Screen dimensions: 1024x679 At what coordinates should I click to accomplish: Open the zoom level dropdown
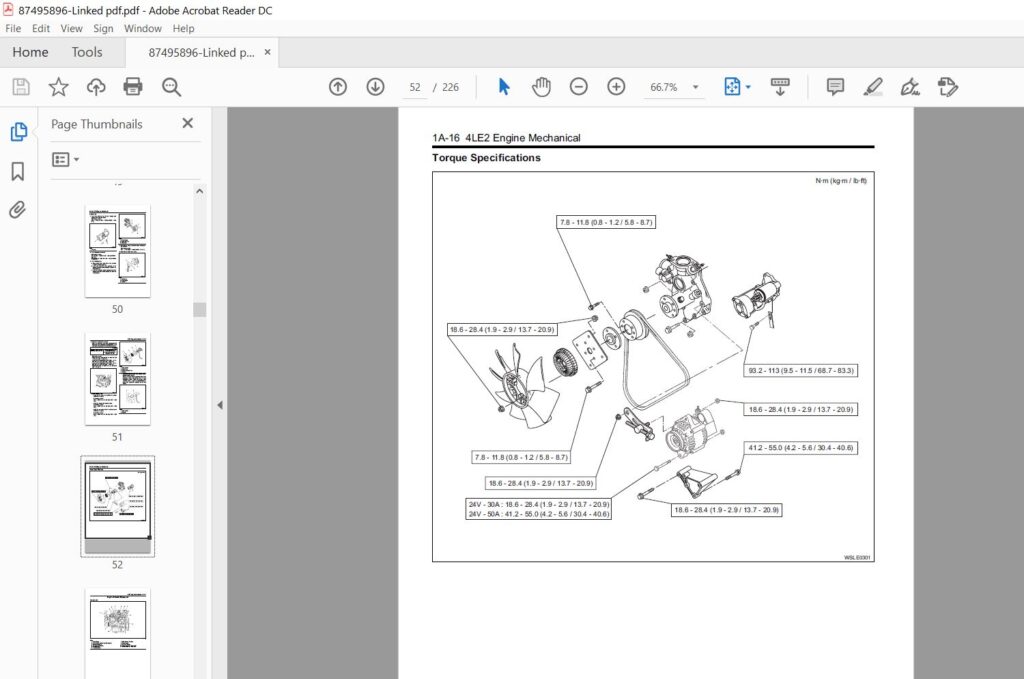tap(696, 87)
